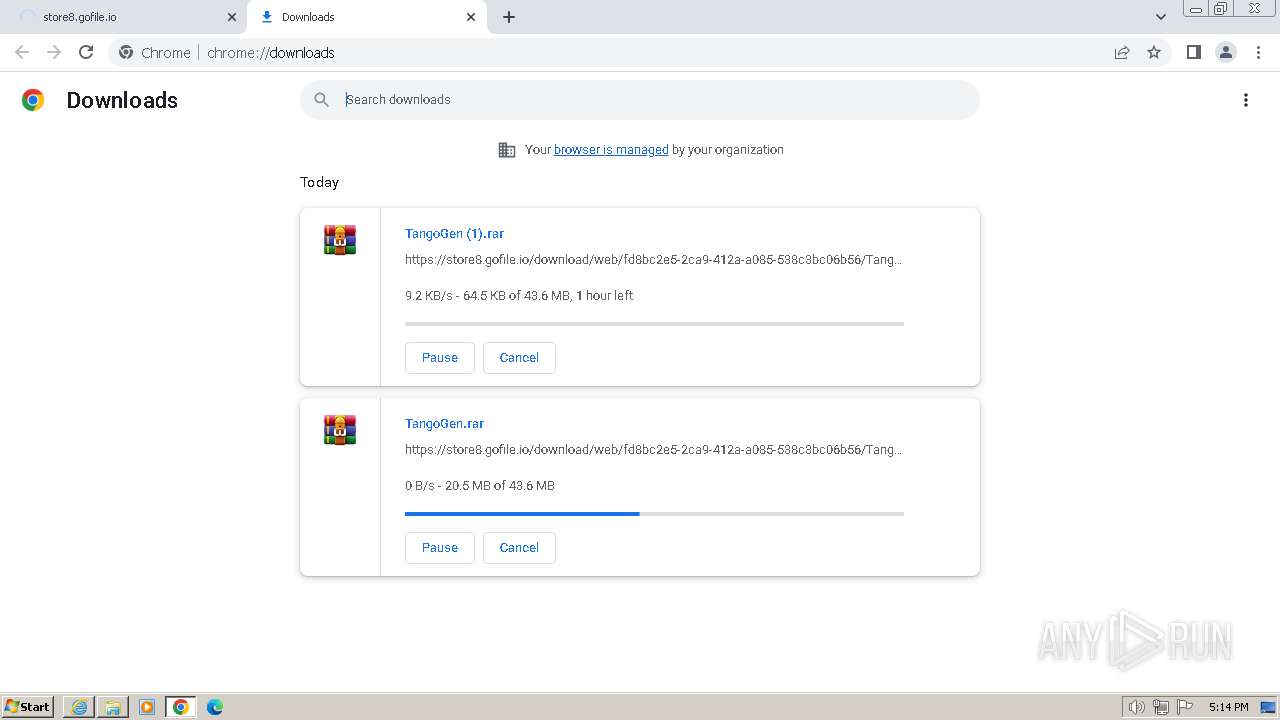The width and height of the screenshot is (1280, 720).
Task: Open the file explorer taskbar icon
Action: point(113,707)
